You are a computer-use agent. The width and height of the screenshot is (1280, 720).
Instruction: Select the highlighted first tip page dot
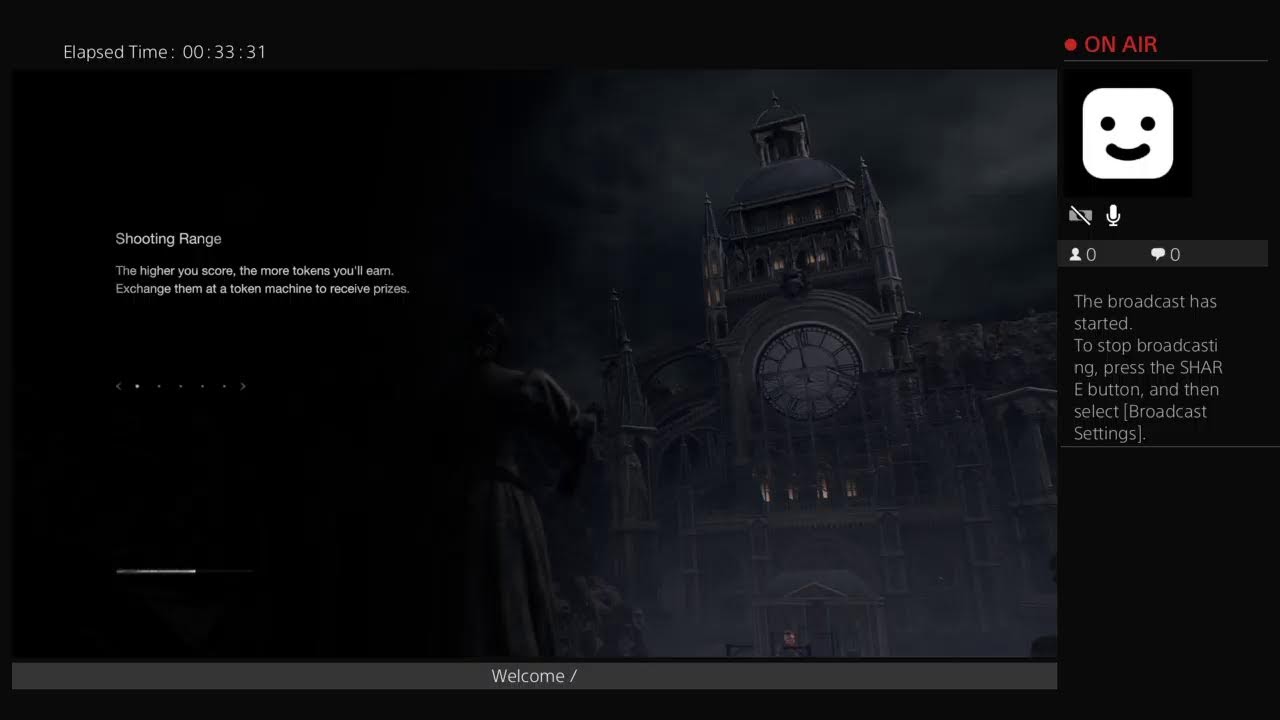137,386
